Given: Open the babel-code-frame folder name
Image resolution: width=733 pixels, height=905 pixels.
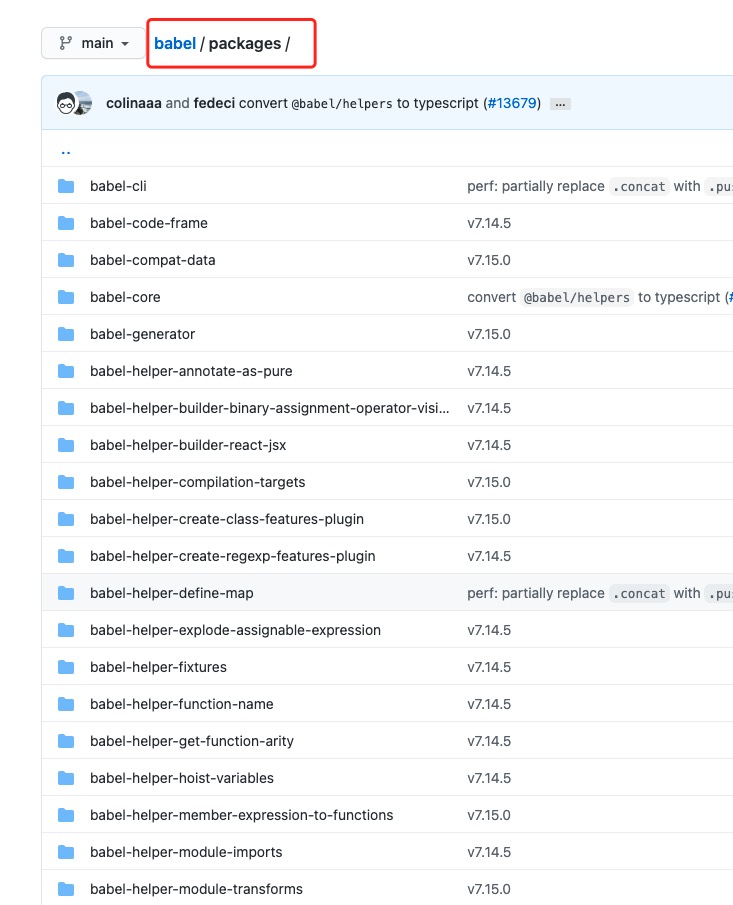Looking at the screenshot, I should tap(149, 223).
